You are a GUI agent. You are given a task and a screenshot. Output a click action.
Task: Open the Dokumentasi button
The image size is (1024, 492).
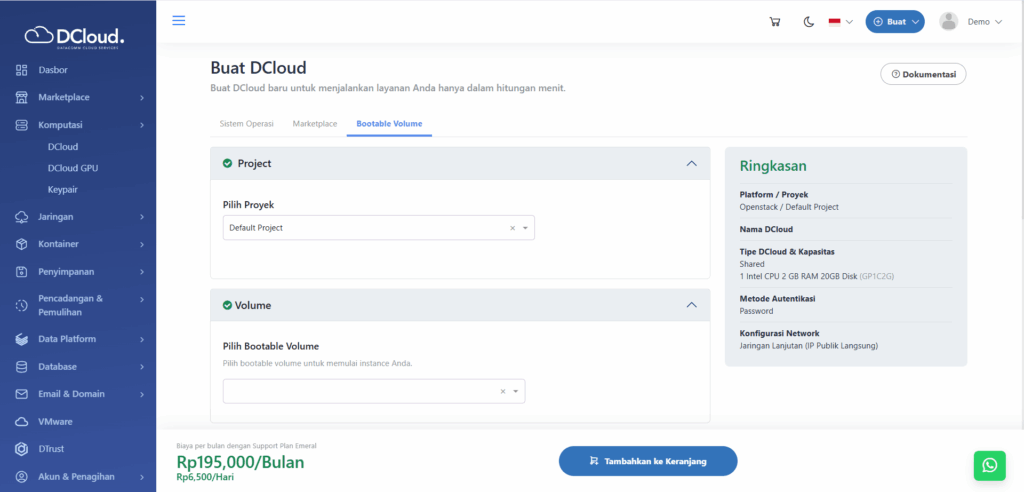[922, 74]
